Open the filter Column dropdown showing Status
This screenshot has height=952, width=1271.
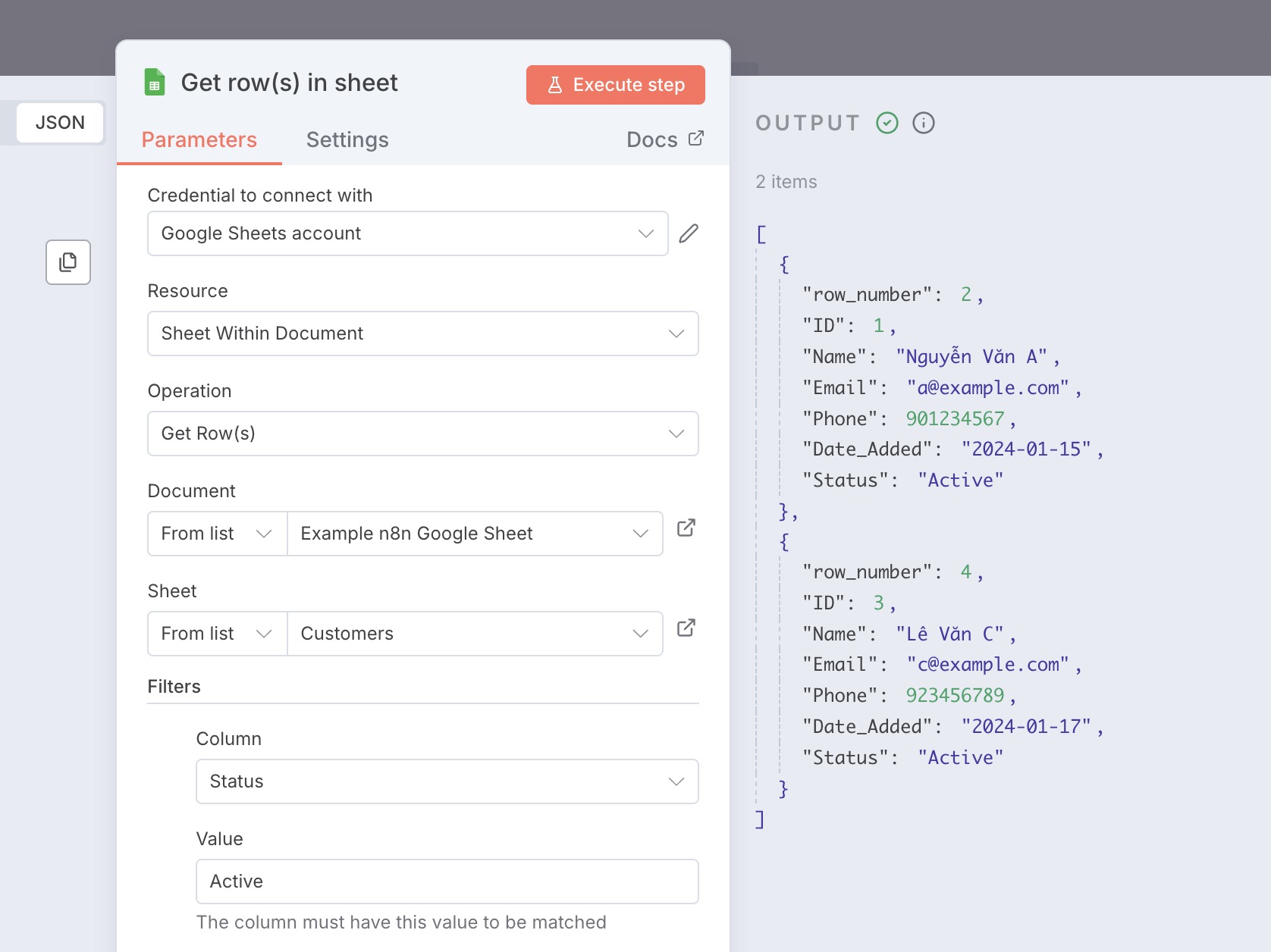(x=447, y=781)
